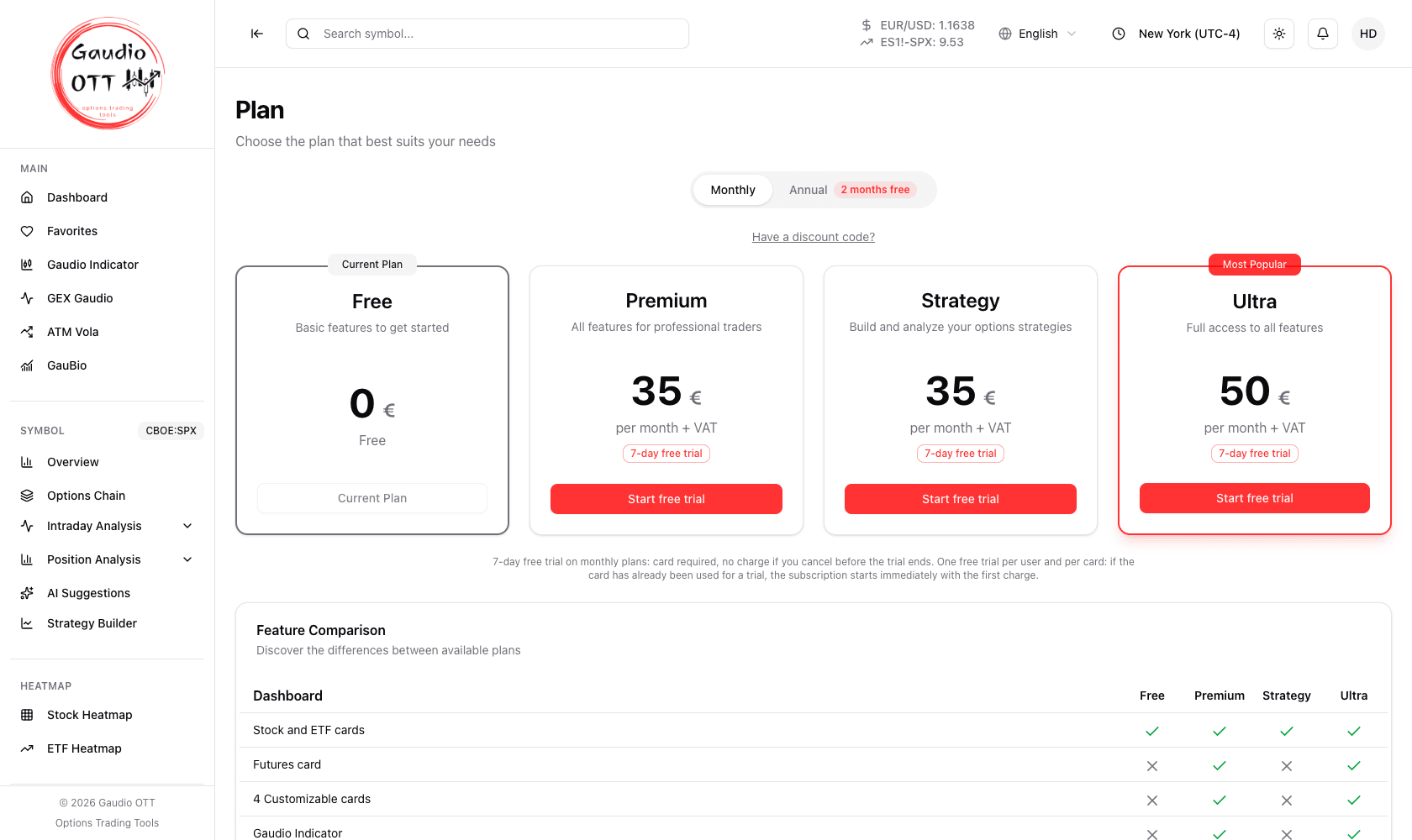Click the 'Most Popular' badge on Ultra

[1255, 265]
